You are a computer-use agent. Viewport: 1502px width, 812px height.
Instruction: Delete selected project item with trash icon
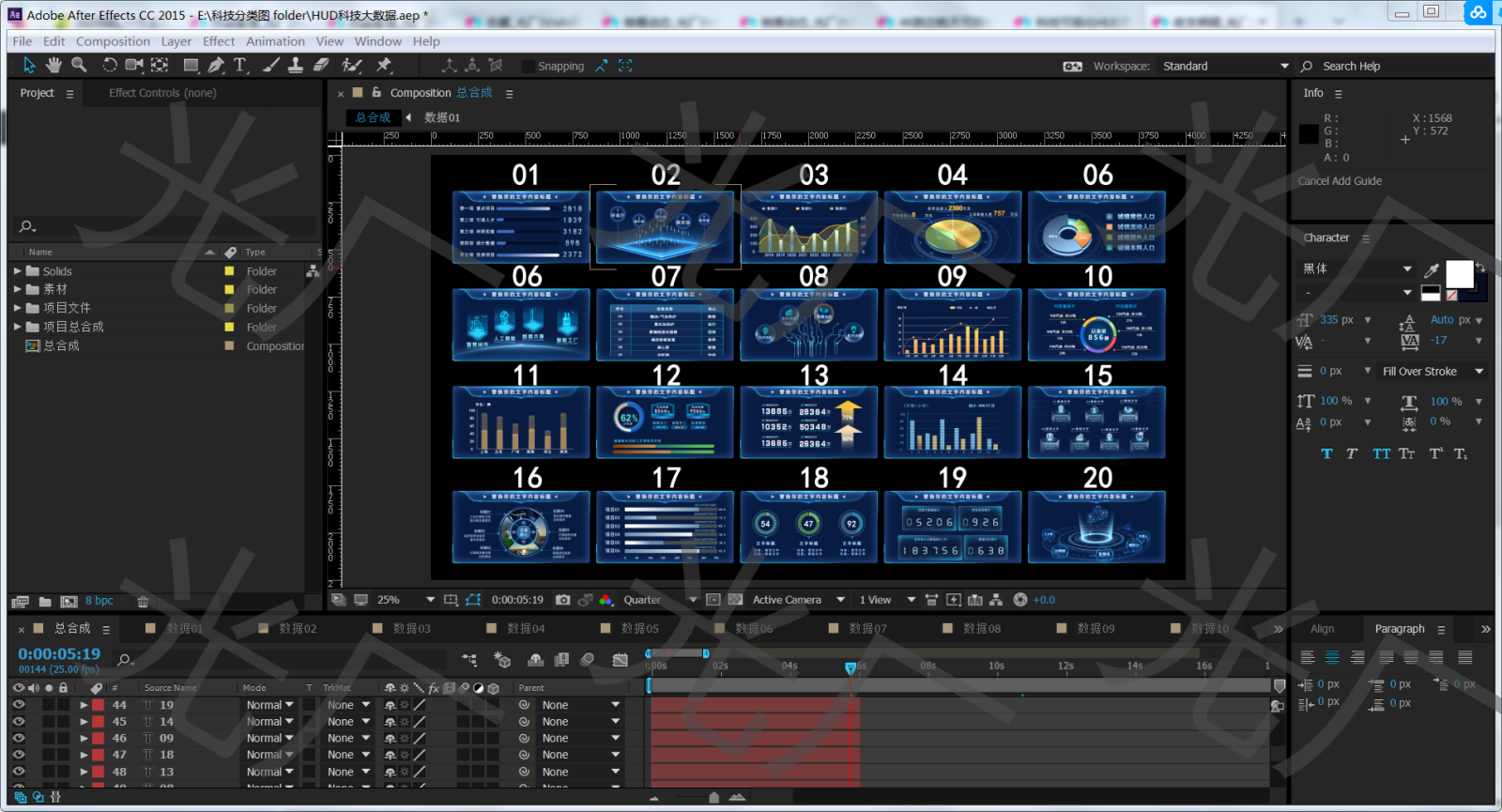(x=143, y=602)
